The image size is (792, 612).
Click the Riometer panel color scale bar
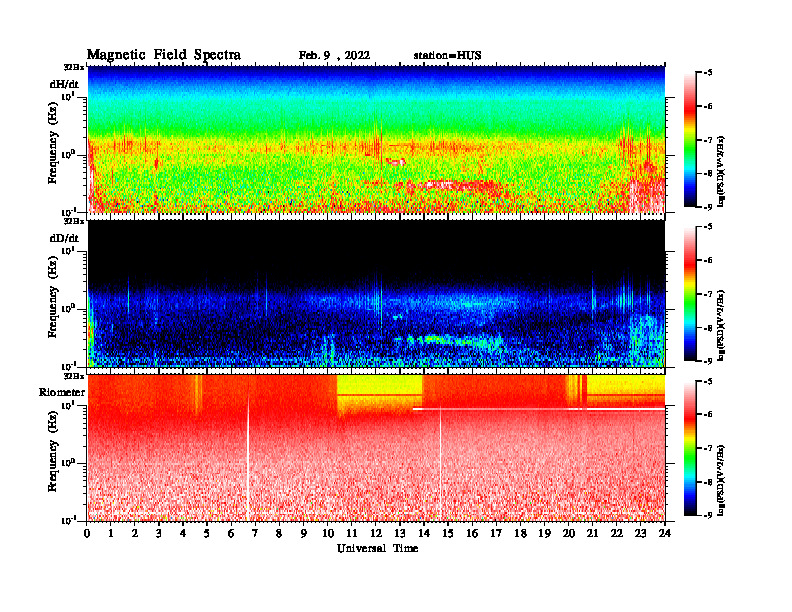click(x=689, y=448)
